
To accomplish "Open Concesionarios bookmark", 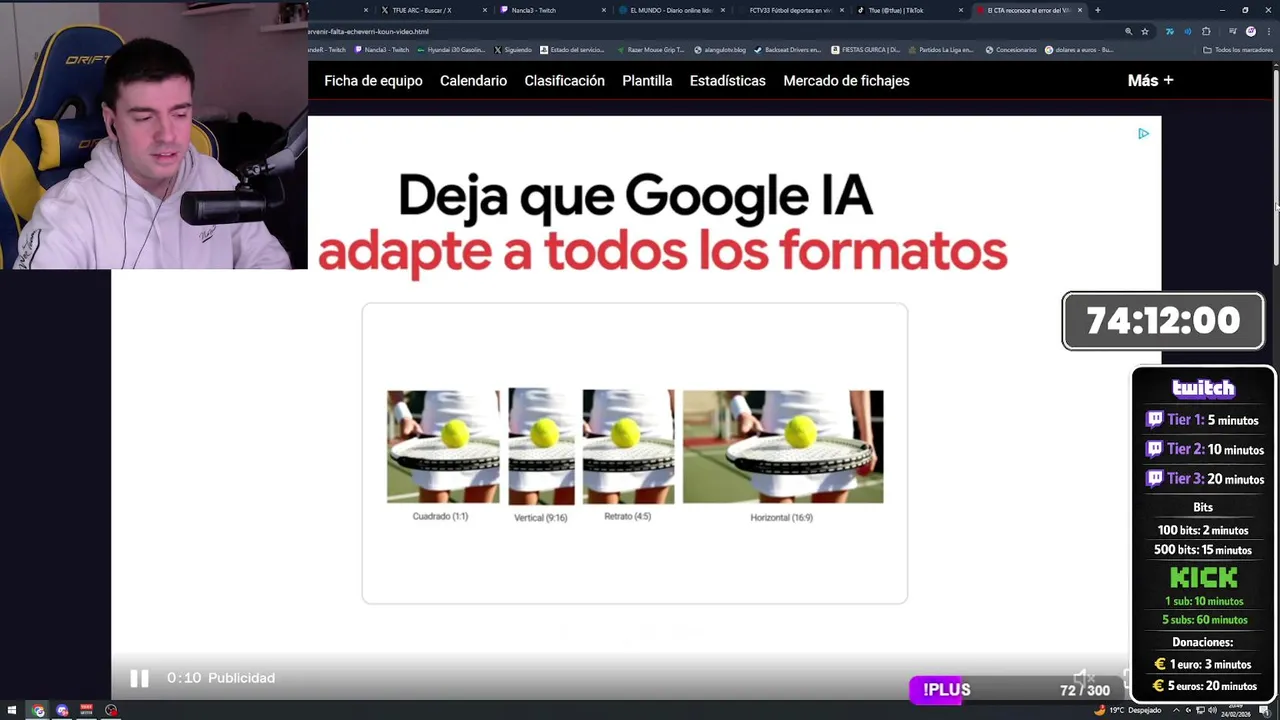I will pos(1011,49).
